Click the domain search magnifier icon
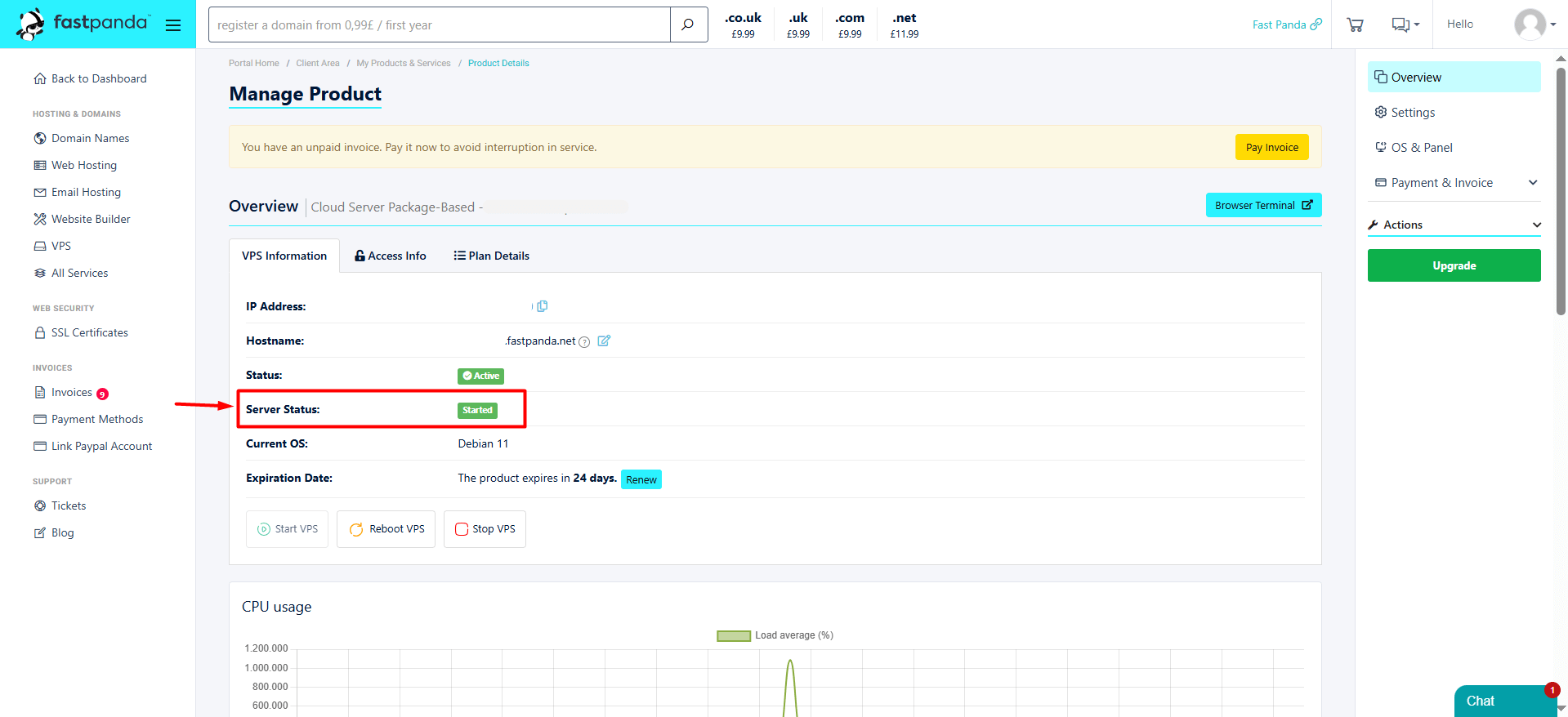1568x717 pixels. coord(688,24)
